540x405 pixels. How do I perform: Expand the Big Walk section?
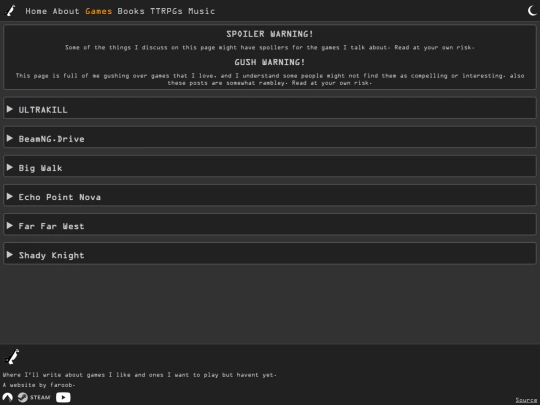click(x=270, y=167)
